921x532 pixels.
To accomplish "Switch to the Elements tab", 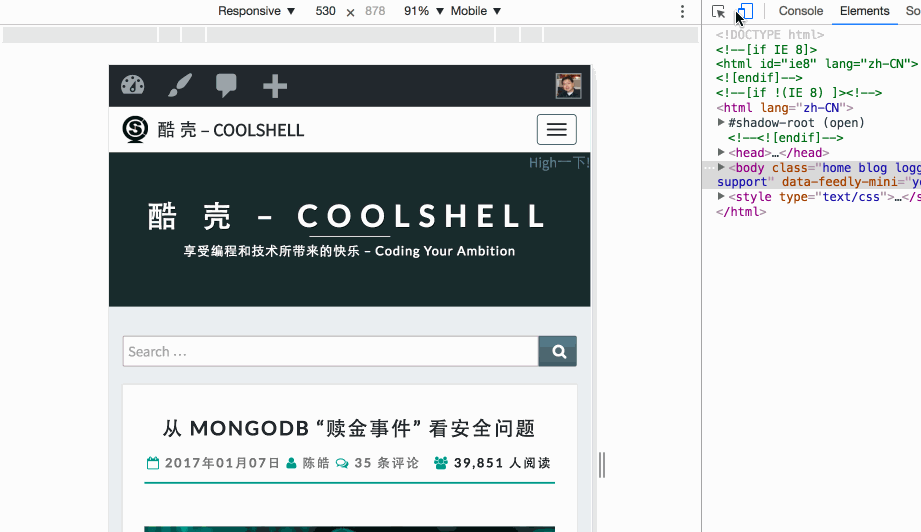I will pos(864,11).
